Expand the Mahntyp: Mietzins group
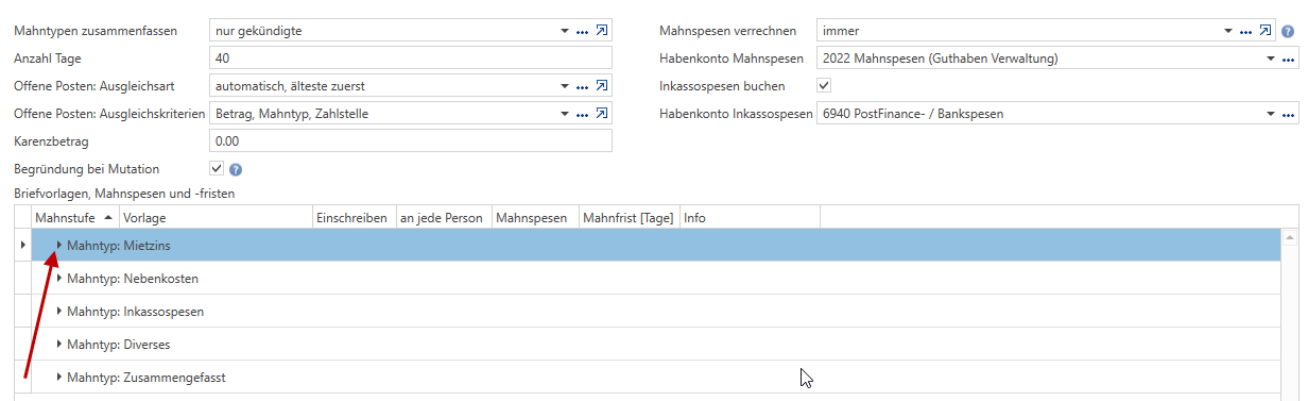Image resolution: width=1308 pixels, height=401 pixels. point(59,245)
